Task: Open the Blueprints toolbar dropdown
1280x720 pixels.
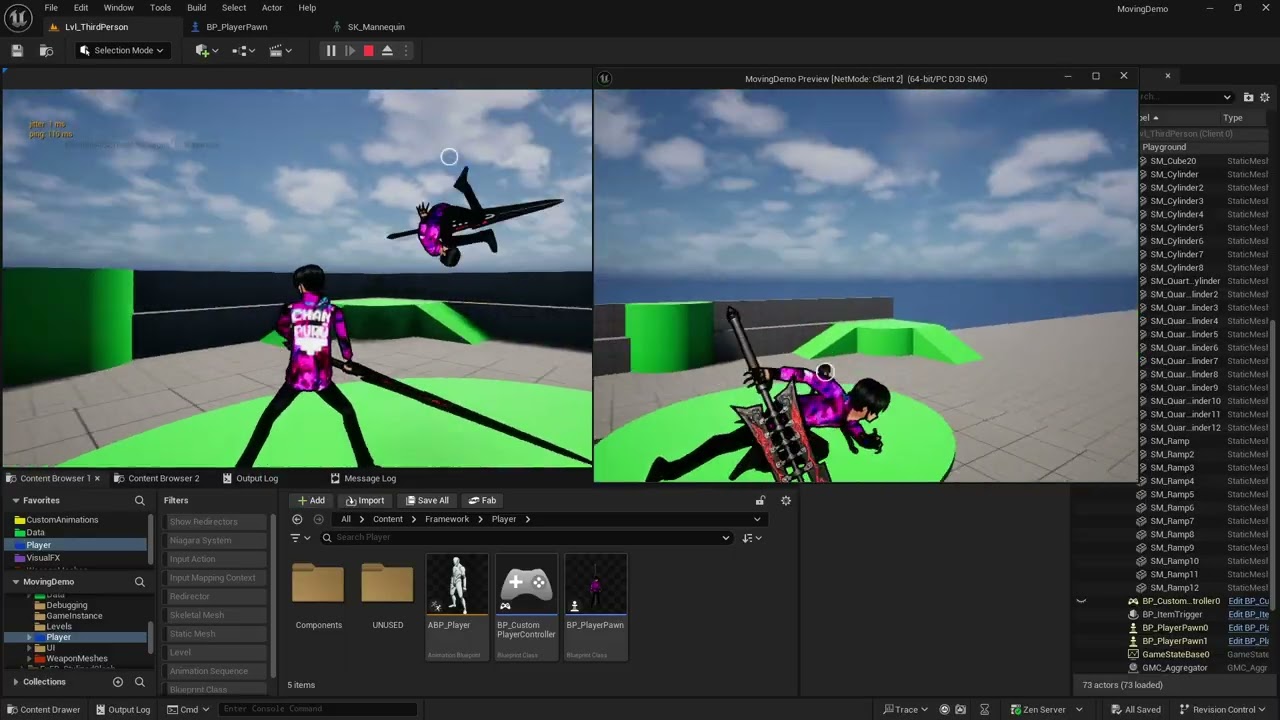Action: [x=243, y=50]
